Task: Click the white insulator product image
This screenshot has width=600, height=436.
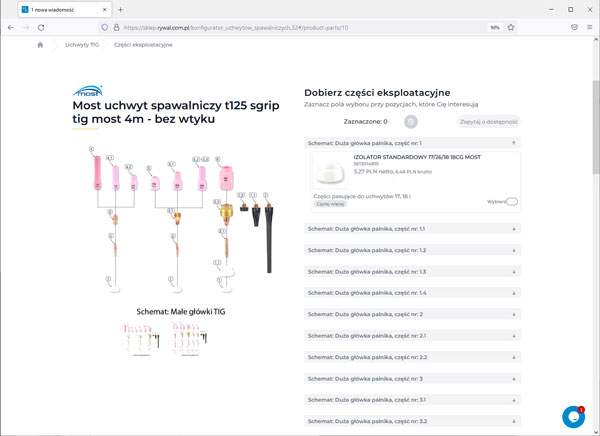Action: coord(330,171)
